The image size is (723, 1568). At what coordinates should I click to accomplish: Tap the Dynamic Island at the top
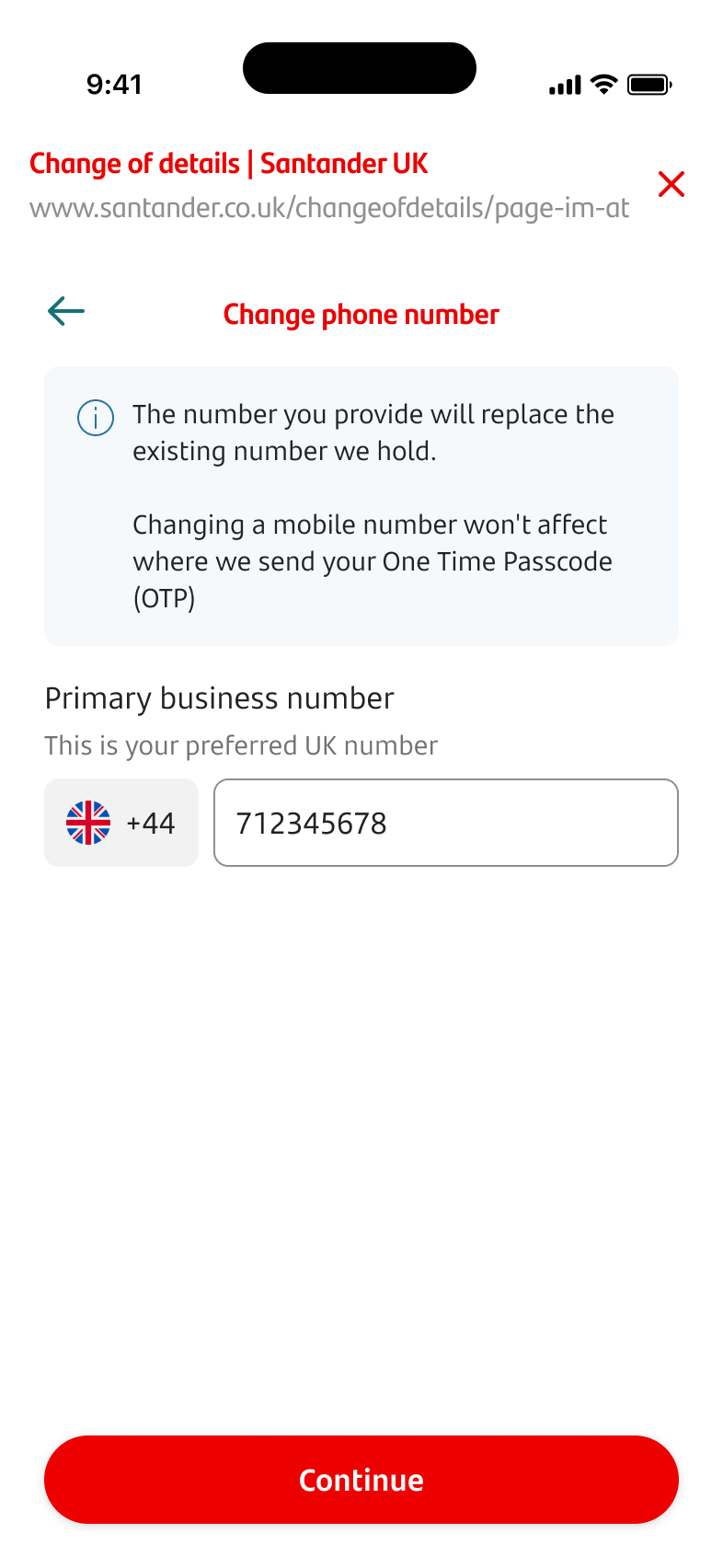pyautogui.click(x=360, y=68)
